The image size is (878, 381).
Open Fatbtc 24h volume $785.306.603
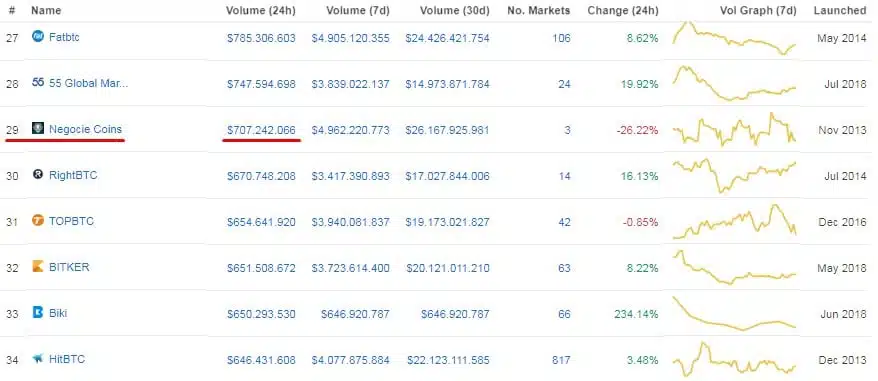pyautogui.click(x=261, y=38)
